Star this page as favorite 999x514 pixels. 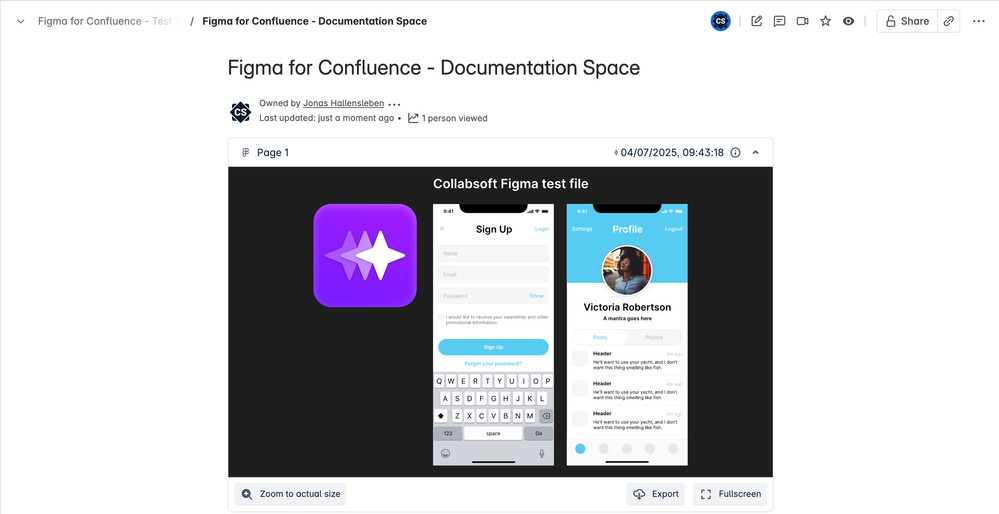825,21
